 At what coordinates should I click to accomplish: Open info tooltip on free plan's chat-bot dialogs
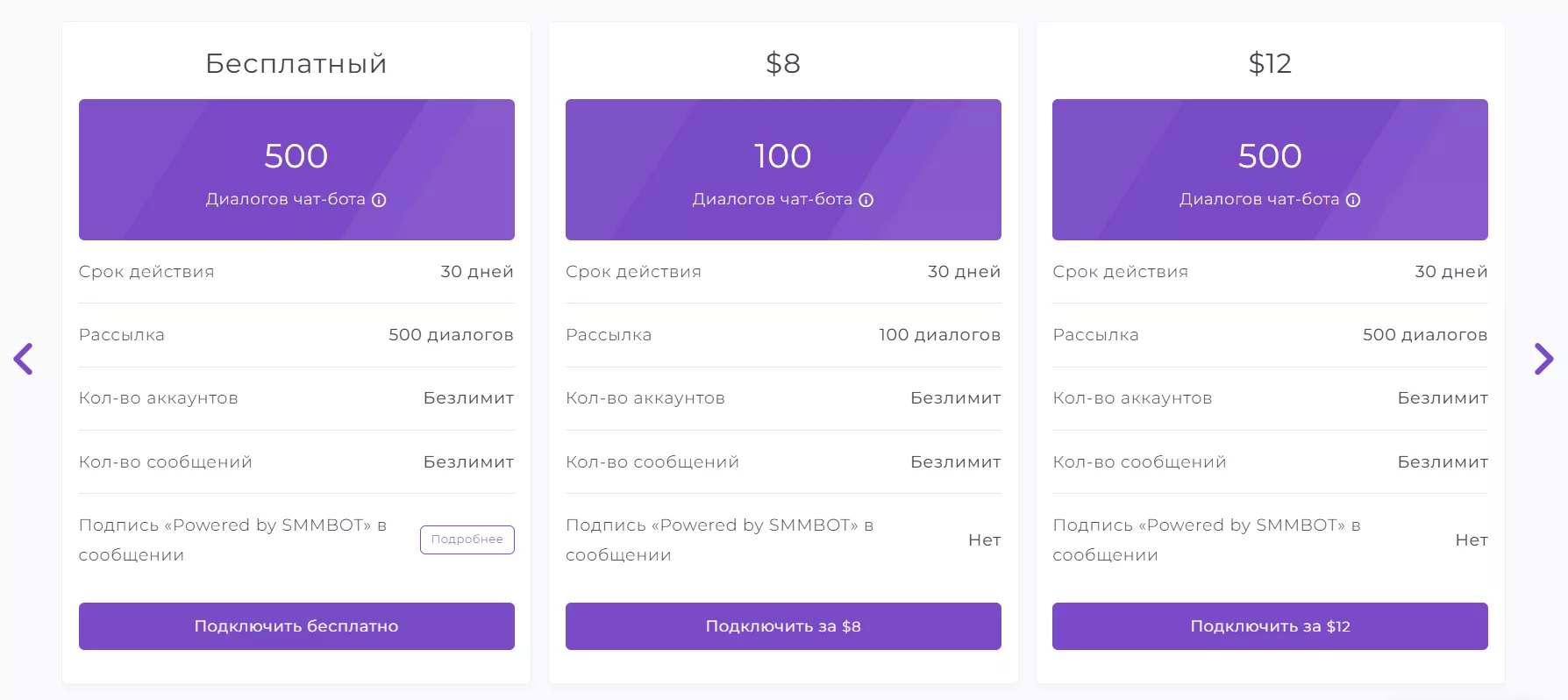click(378, 200)
